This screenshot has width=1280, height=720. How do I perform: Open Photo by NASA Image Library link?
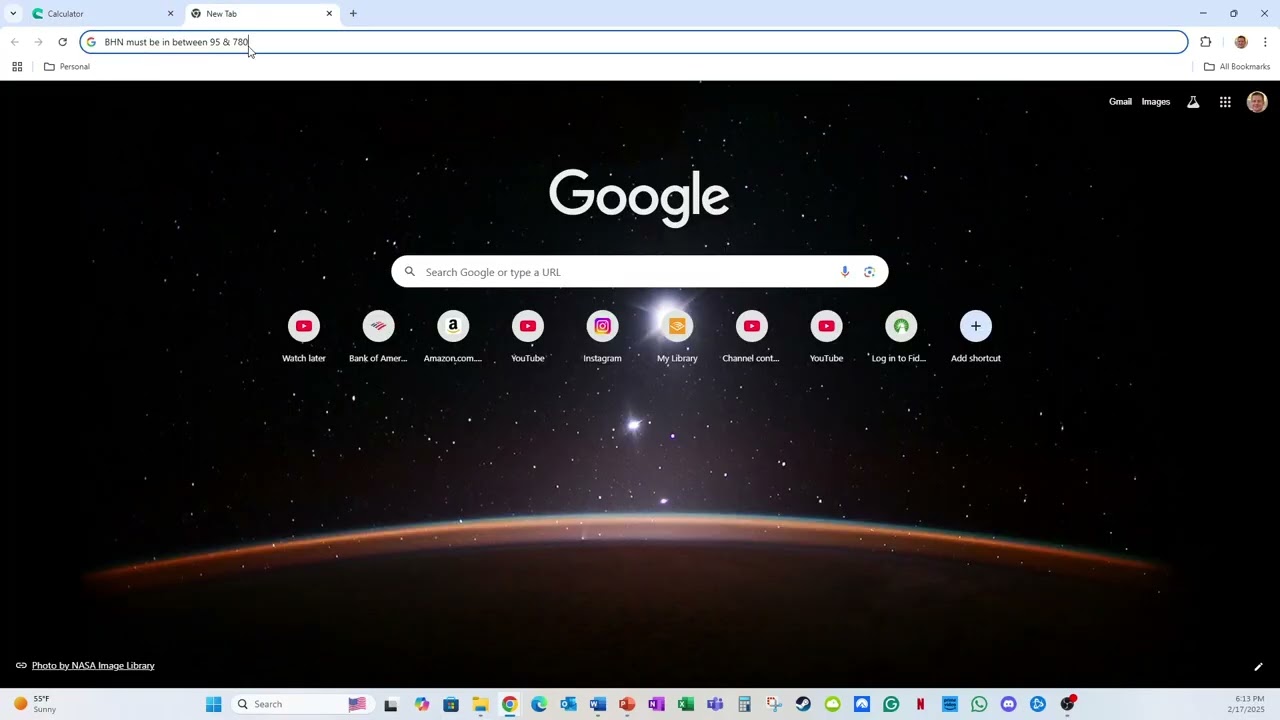tap(93, 666)
